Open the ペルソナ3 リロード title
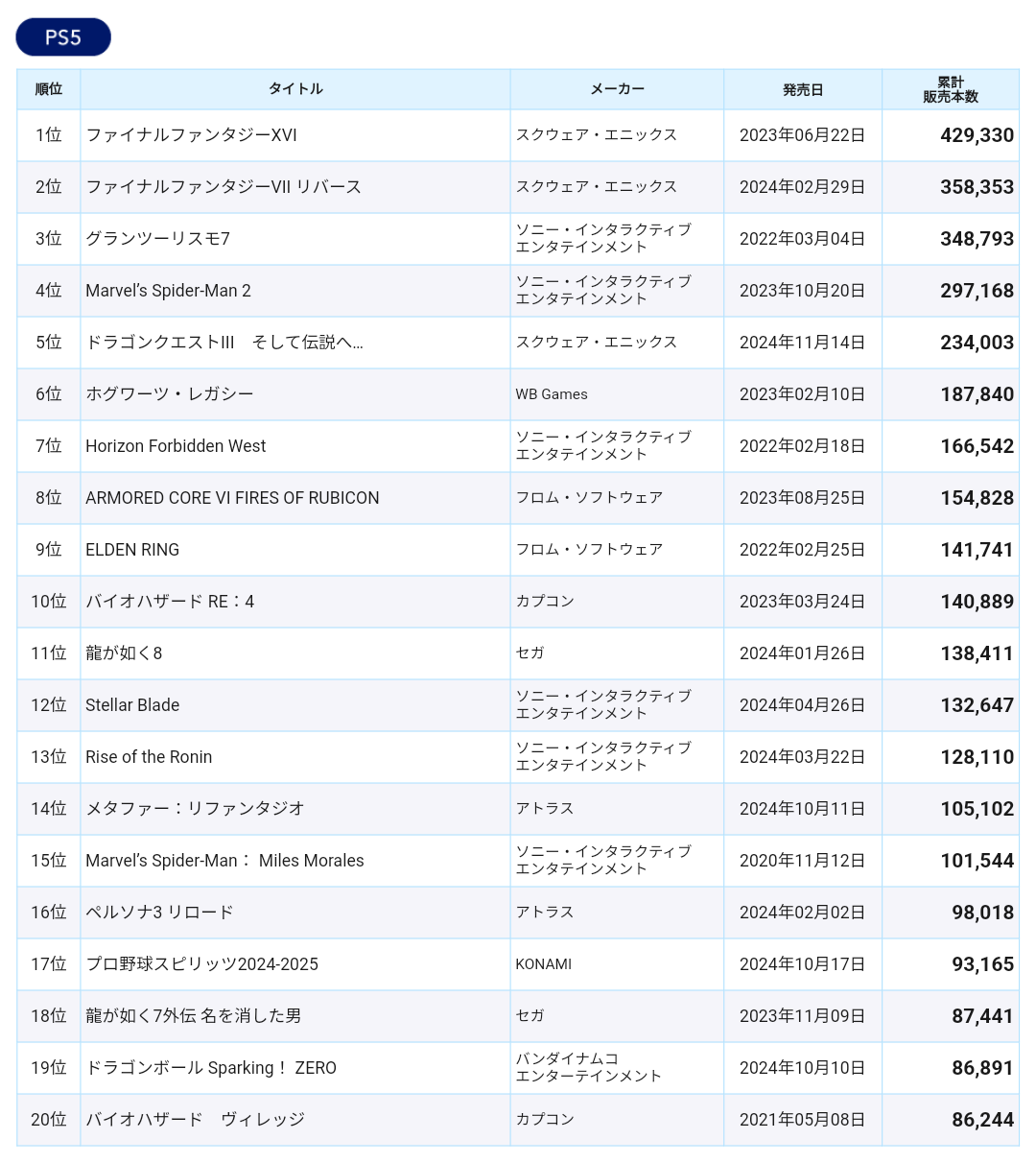 point(160,913)
